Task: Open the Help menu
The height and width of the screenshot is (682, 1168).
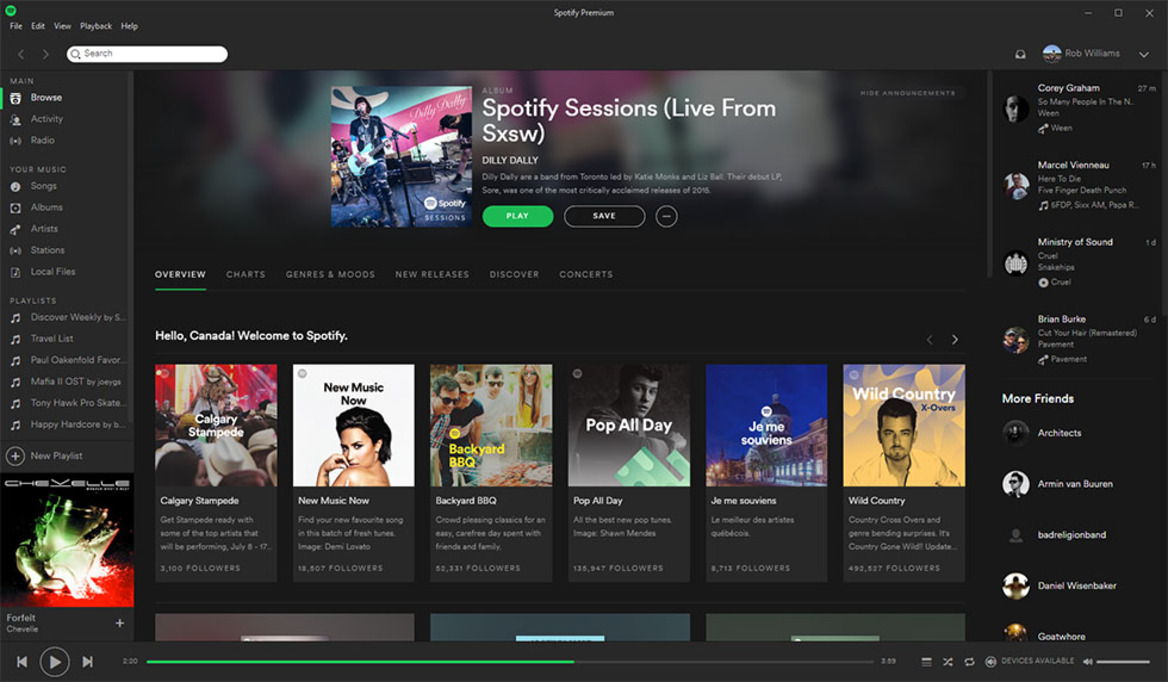Action: pos(130,26)
